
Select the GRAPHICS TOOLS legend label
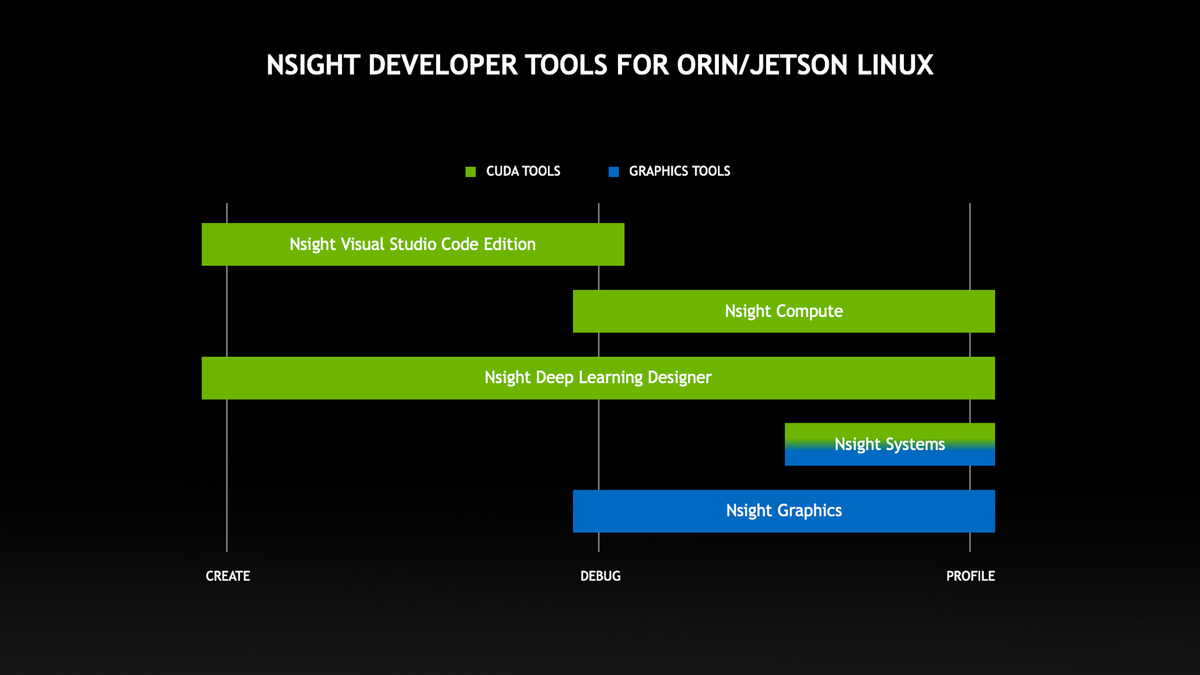[x=679, y=172]
